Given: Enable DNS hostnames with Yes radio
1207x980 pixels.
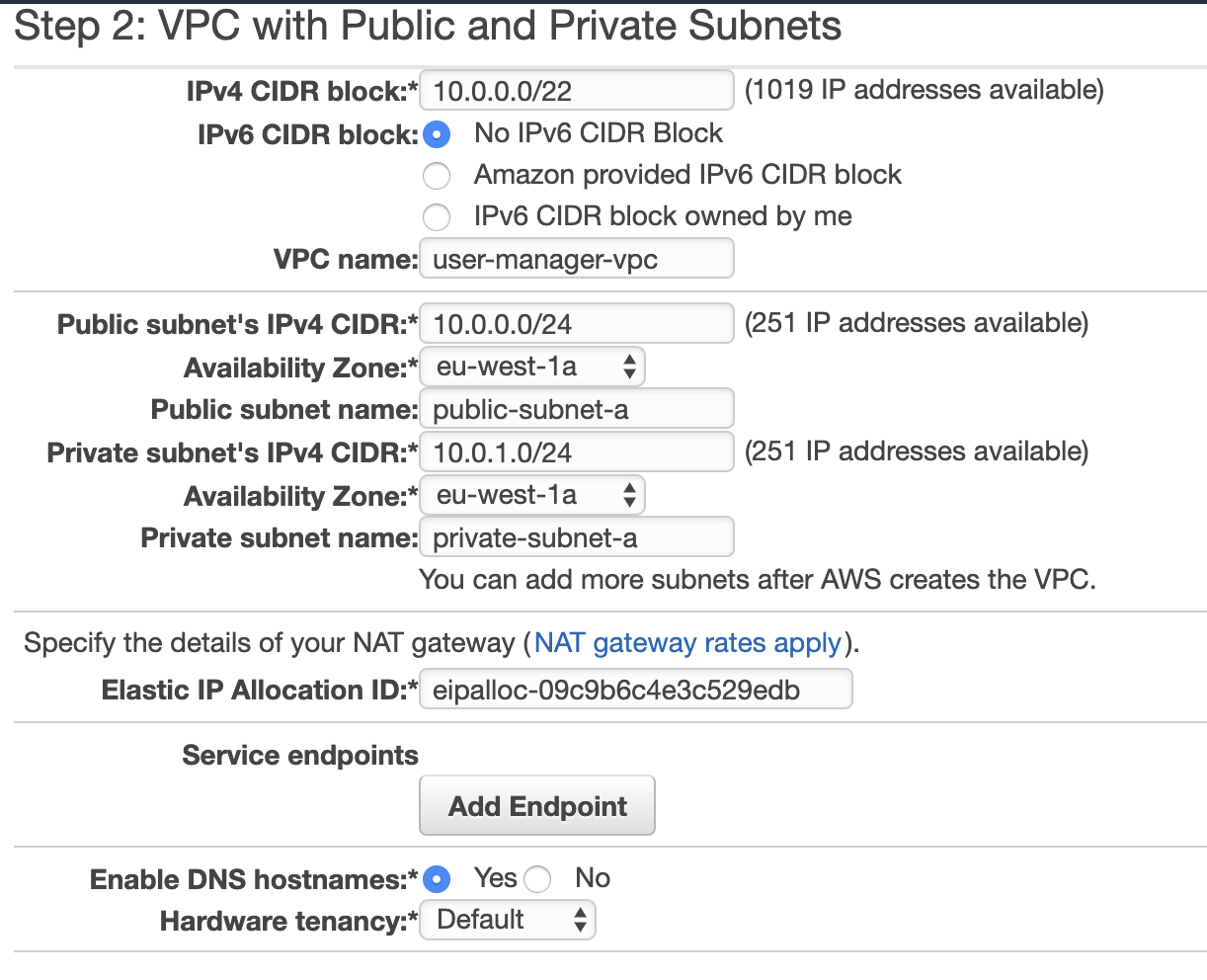Looking at the screenshot, I should [x=437, y=879].
